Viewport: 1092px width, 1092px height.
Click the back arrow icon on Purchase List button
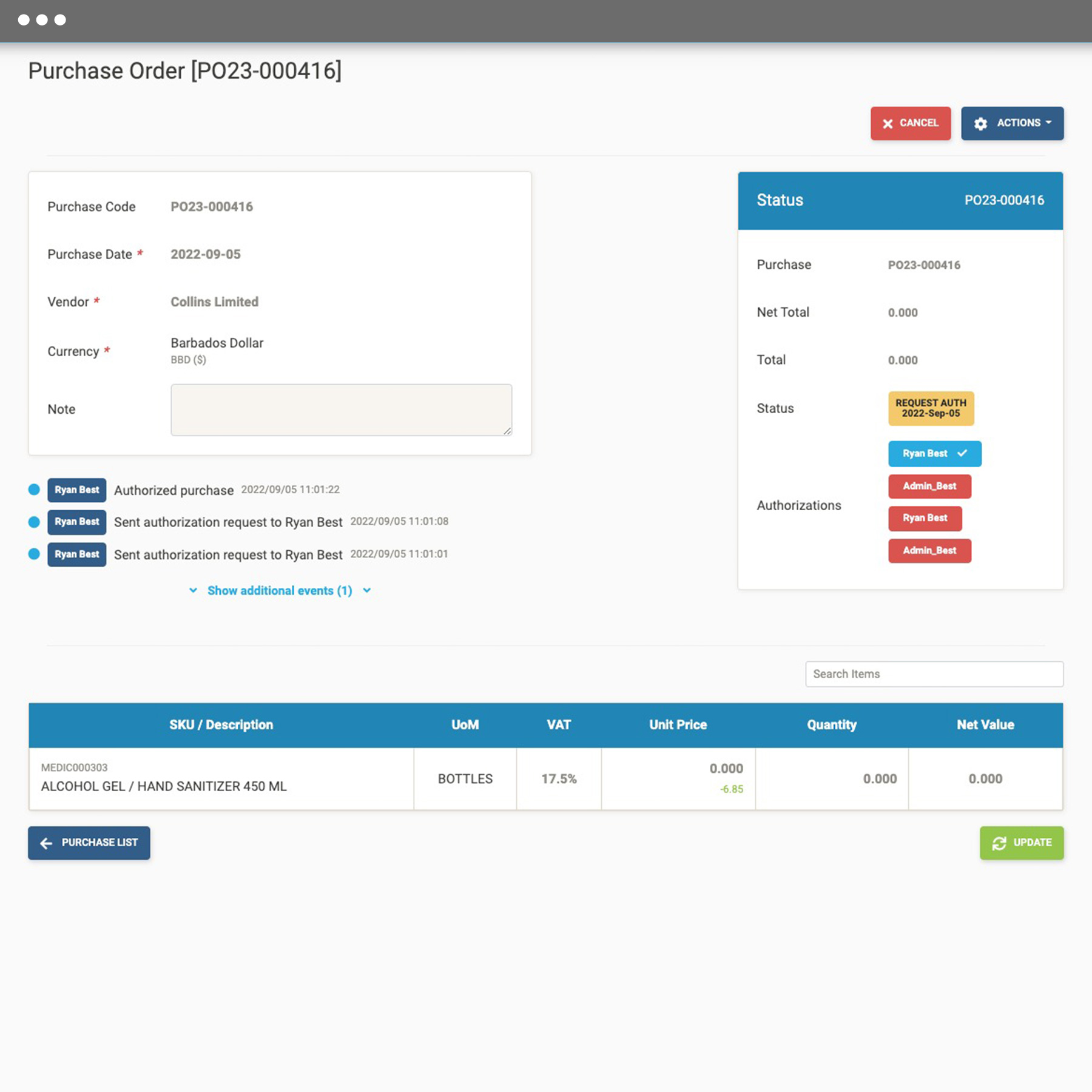click(x=45, y=843)
